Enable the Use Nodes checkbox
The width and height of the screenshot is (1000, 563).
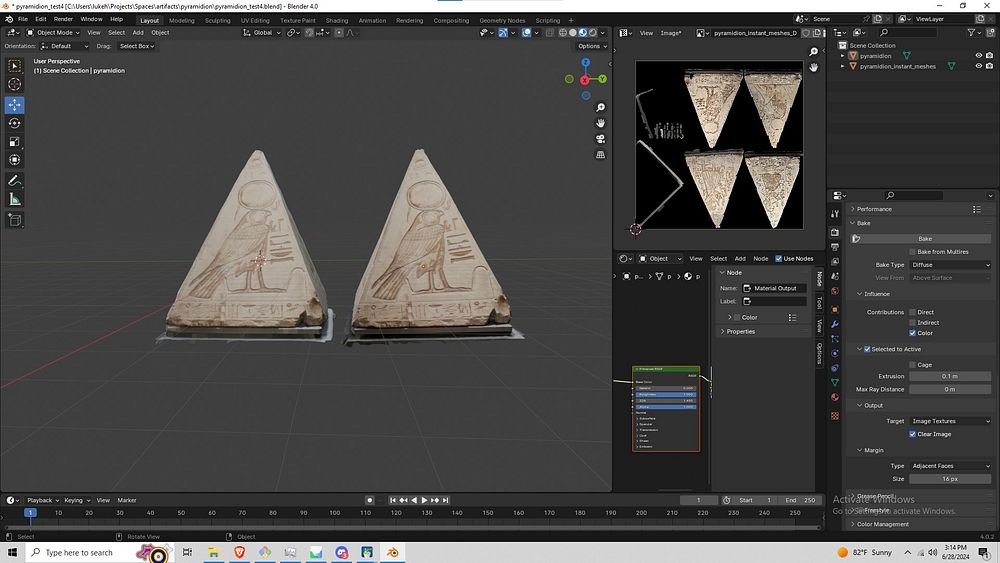[x=780, y=258]
